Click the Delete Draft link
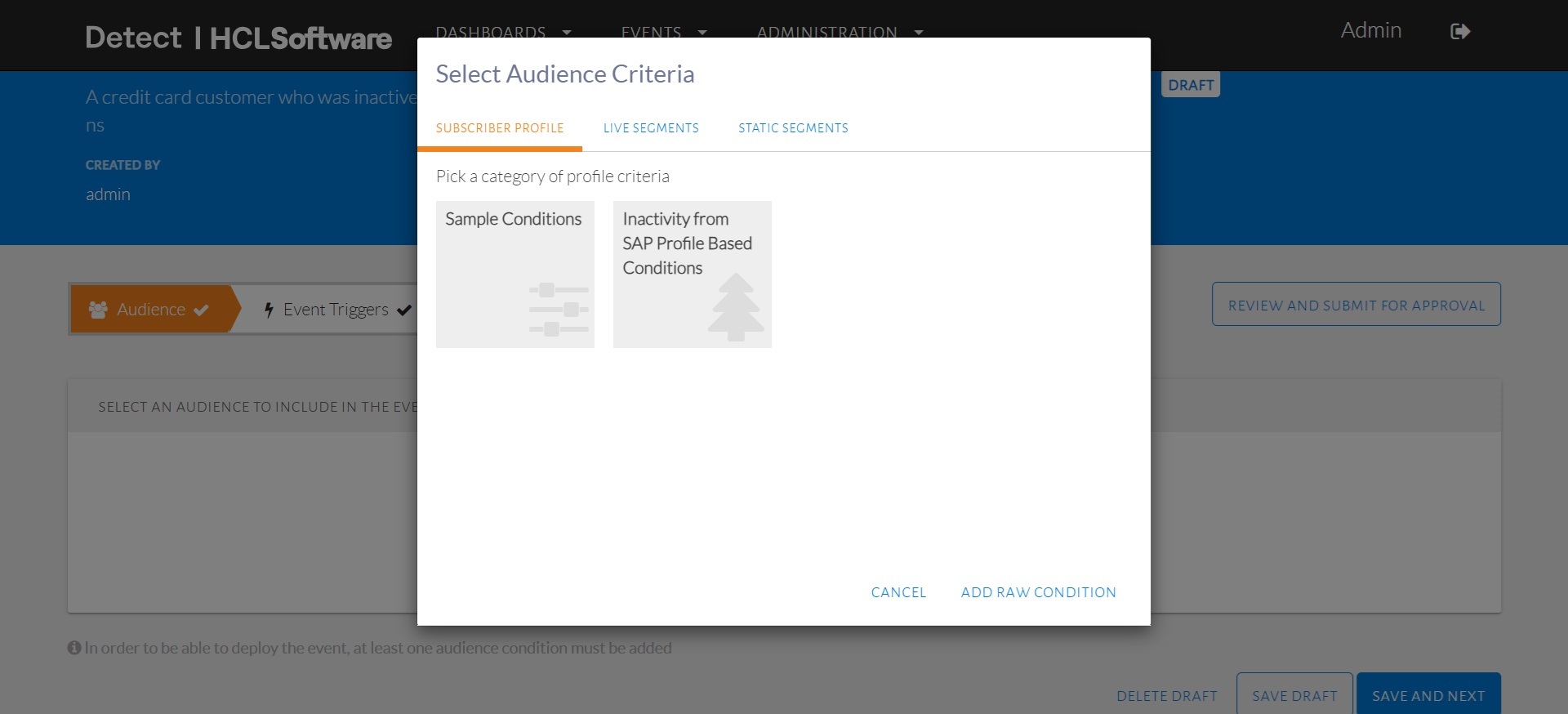The width and height of the screenshot is (1568, 714). point(1166,696)
